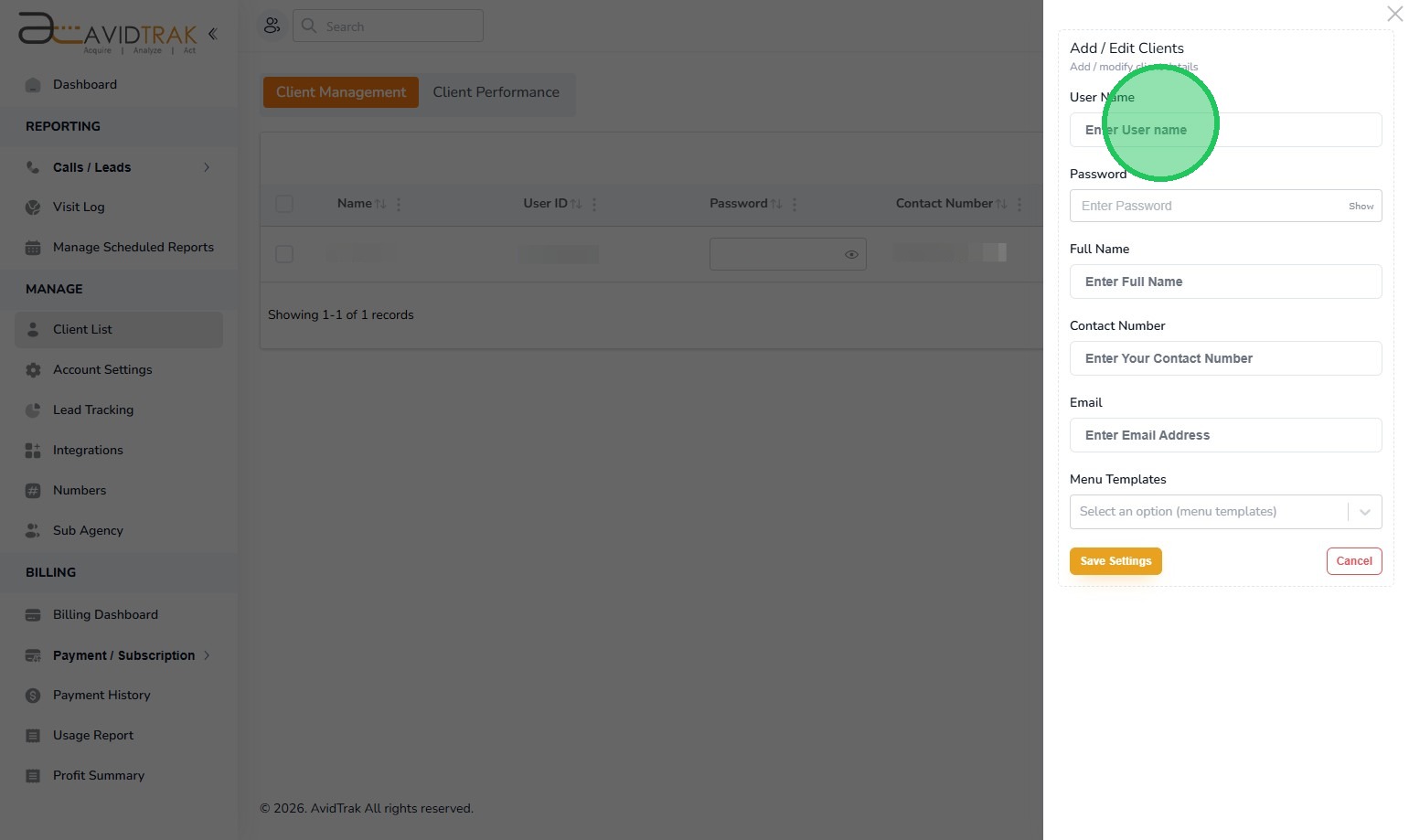The height and width of the screenshot is (840, 1409).
Task: Click the top Search box
Action: coord(388,26)
